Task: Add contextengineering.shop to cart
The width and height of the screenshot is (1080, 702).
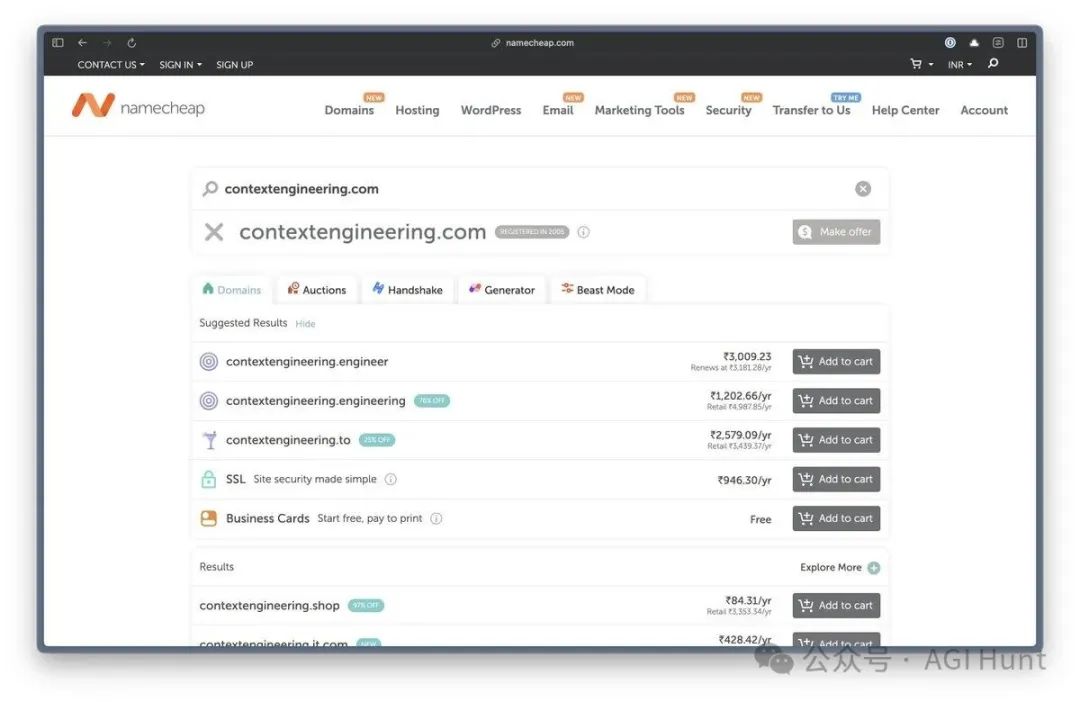Action: pyautogui.click(x=836, y=606)
